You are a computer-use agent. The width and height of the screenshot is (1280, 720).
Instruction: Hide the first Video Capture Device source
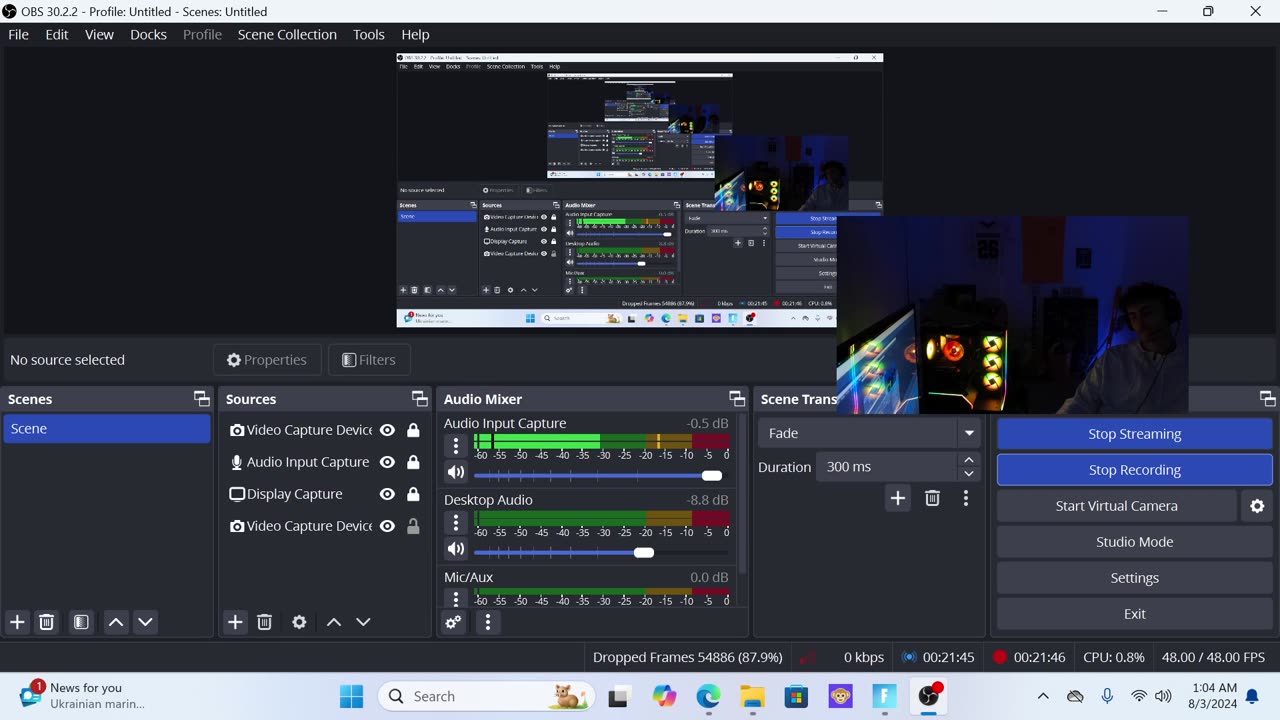point(387,430)
